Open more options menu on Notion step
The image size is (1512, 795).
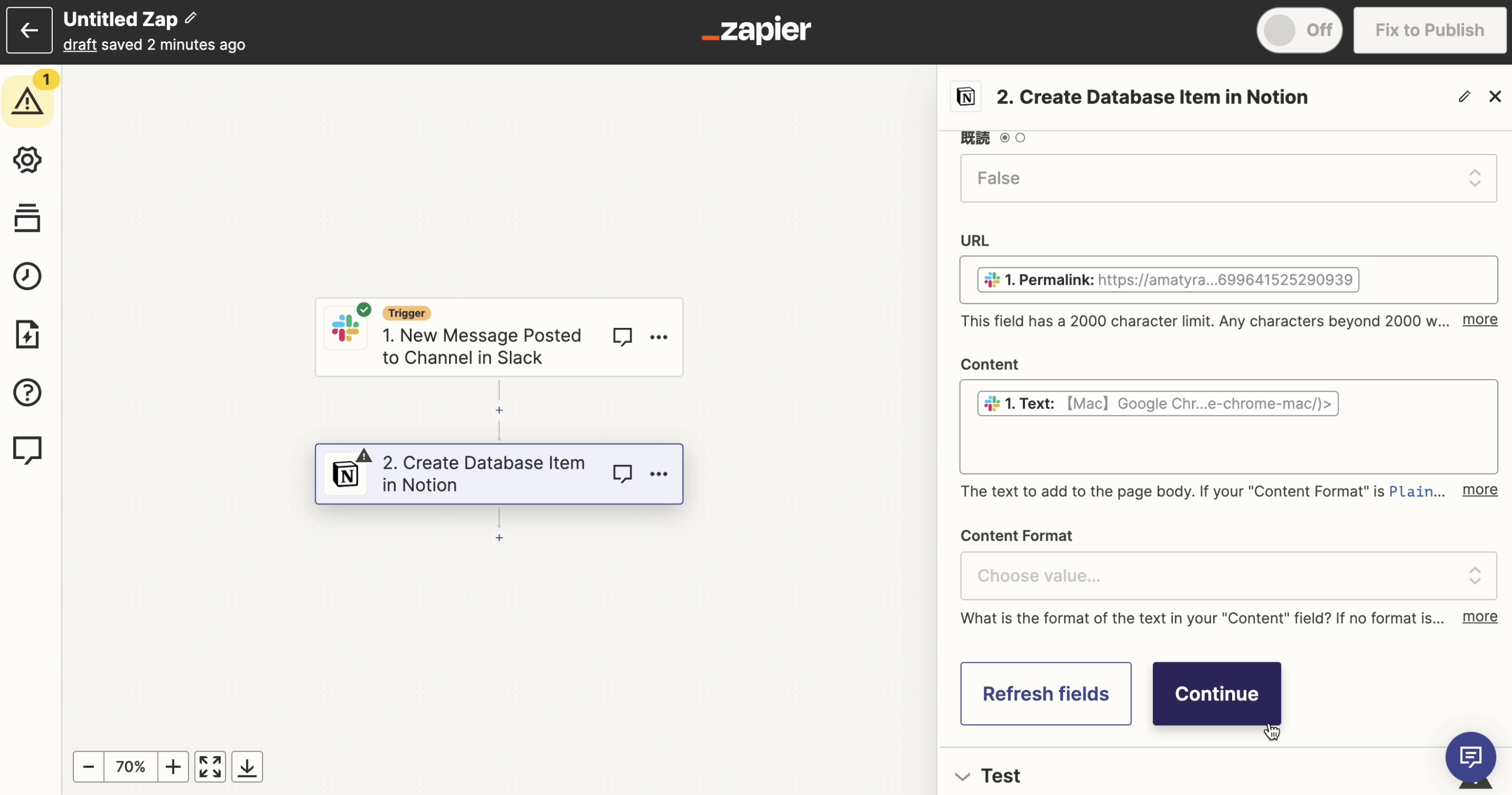point(659,474)
